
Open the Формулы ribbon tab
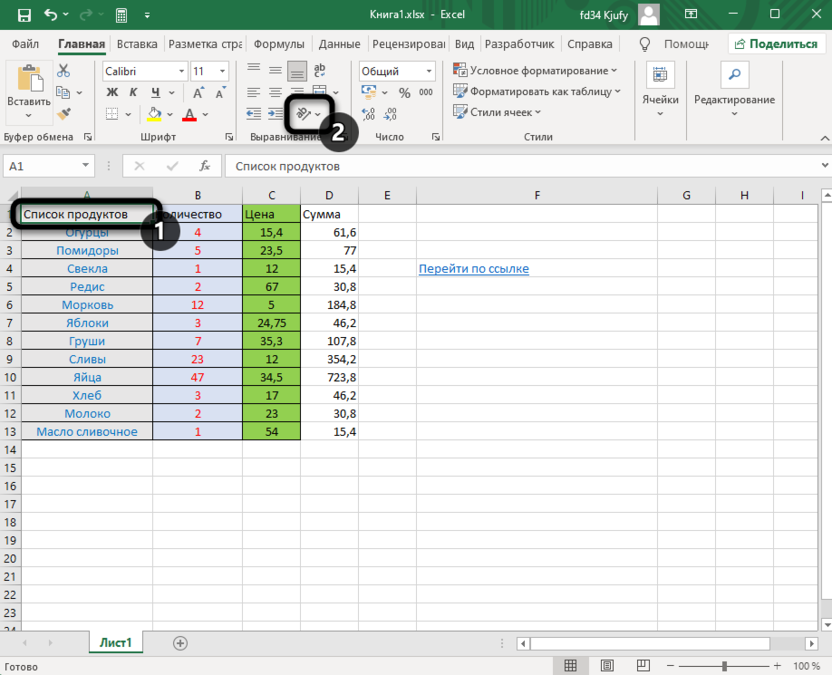point(279,44)
